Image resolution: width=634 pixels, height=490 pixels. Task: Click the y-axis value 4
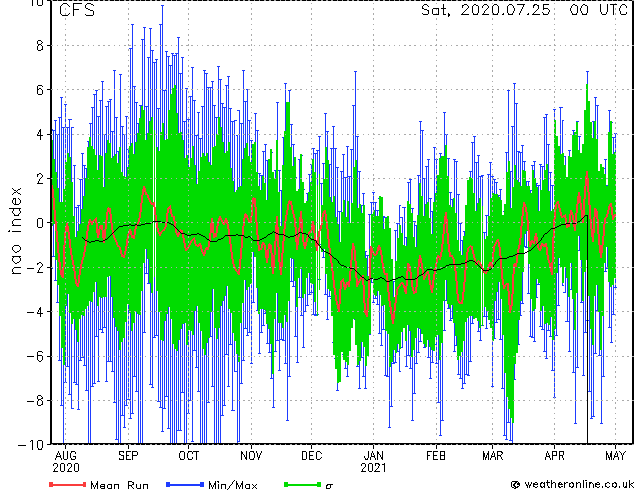pos(39,135)
